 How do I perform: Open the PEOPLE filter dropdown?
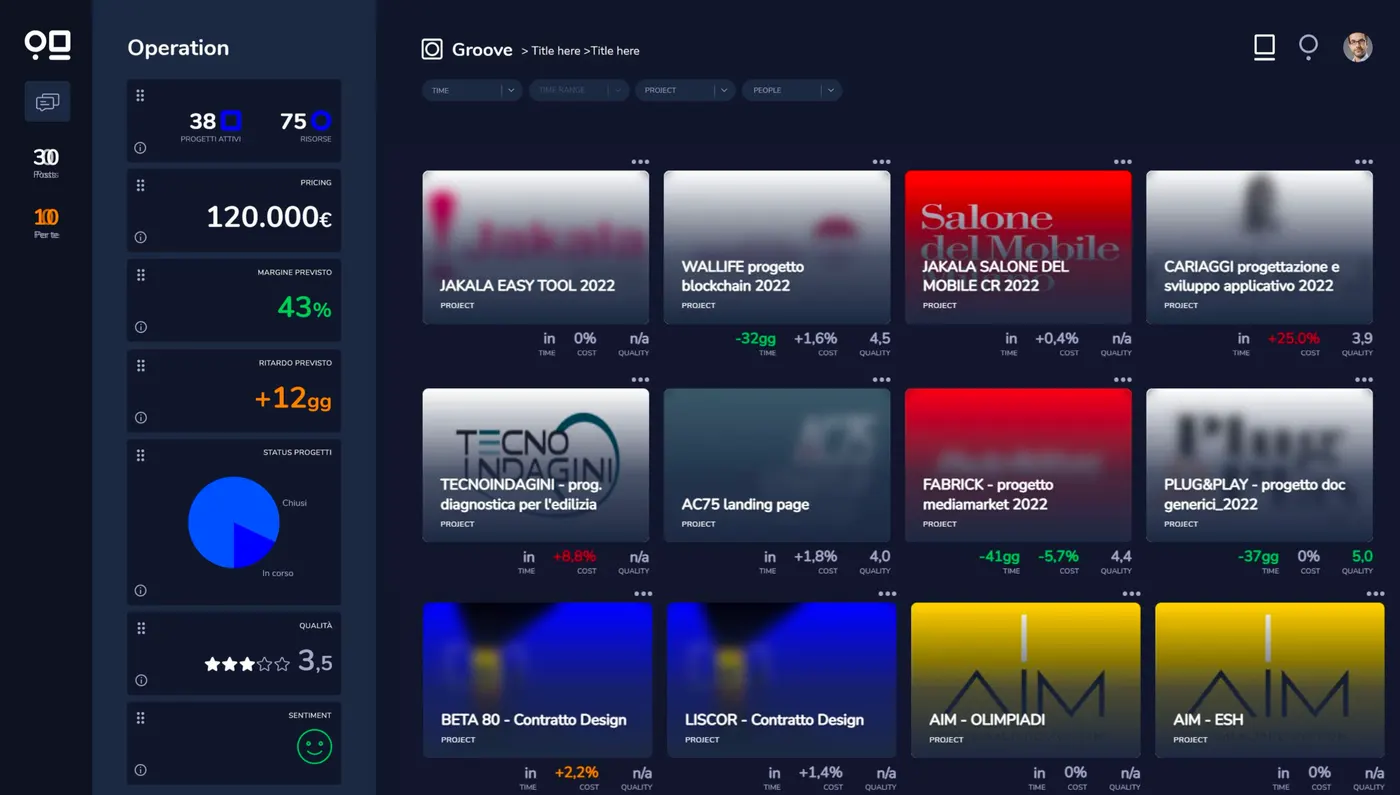792,90
